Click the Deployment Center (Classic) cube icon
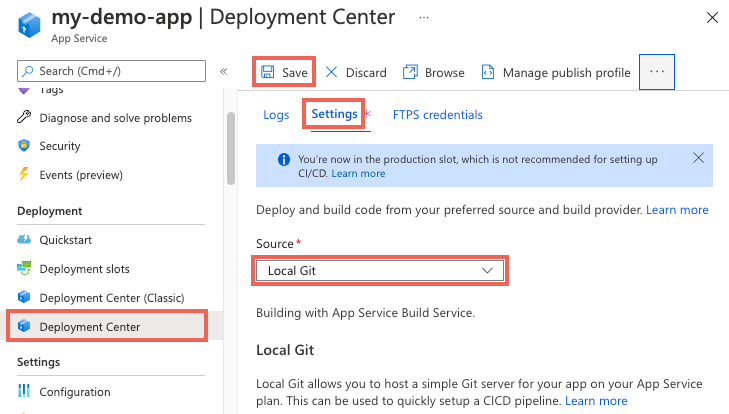This screenshot has height=414, width=729. click(24, 297)
